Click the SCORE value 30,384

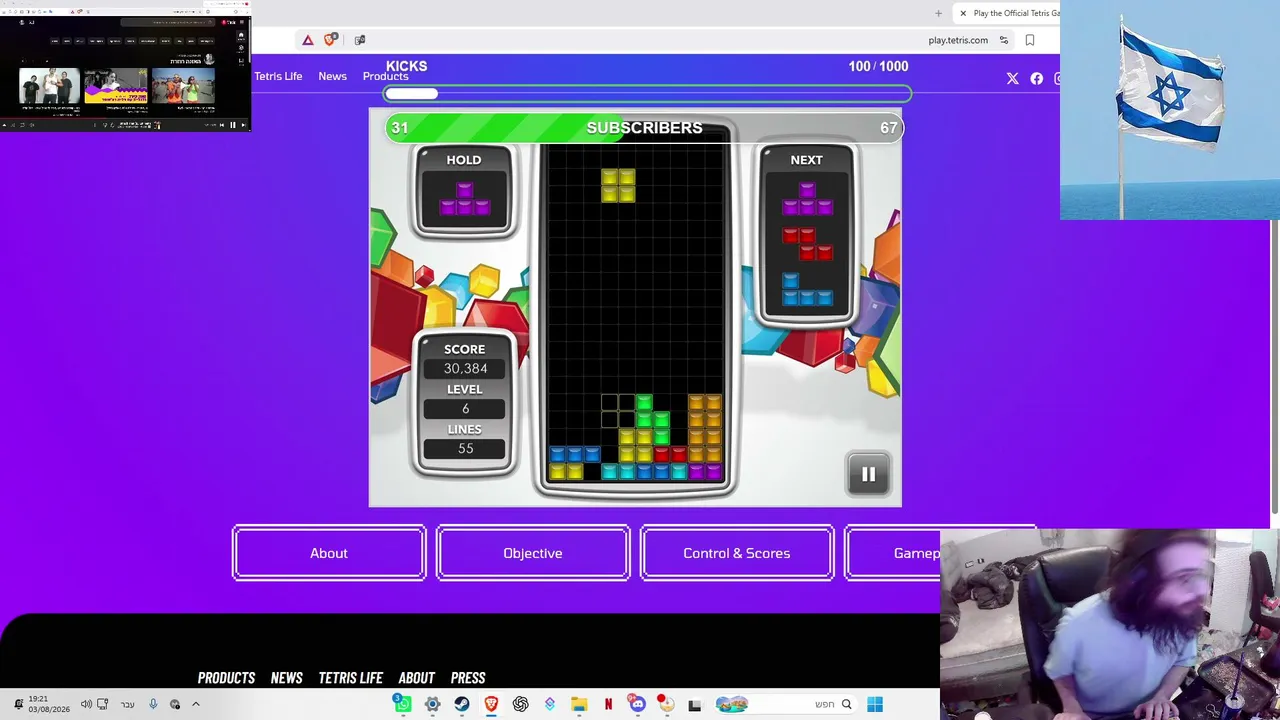[465, 369]
